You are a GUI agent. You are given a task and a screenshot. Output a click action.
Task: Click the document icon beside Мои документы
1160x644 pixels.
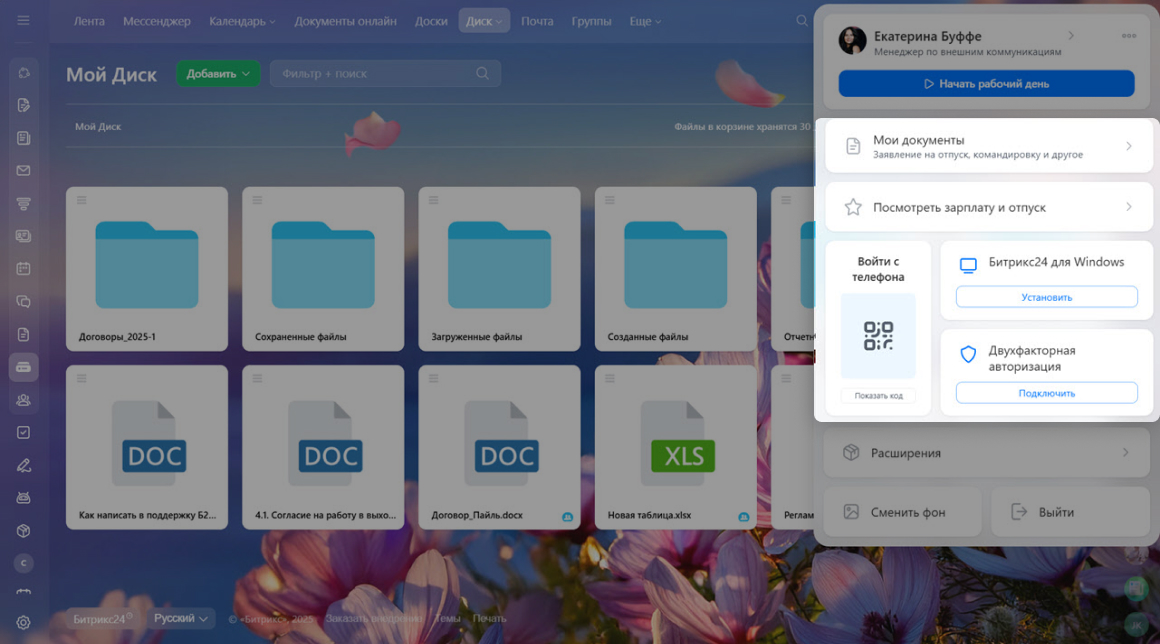click(853, 146)
